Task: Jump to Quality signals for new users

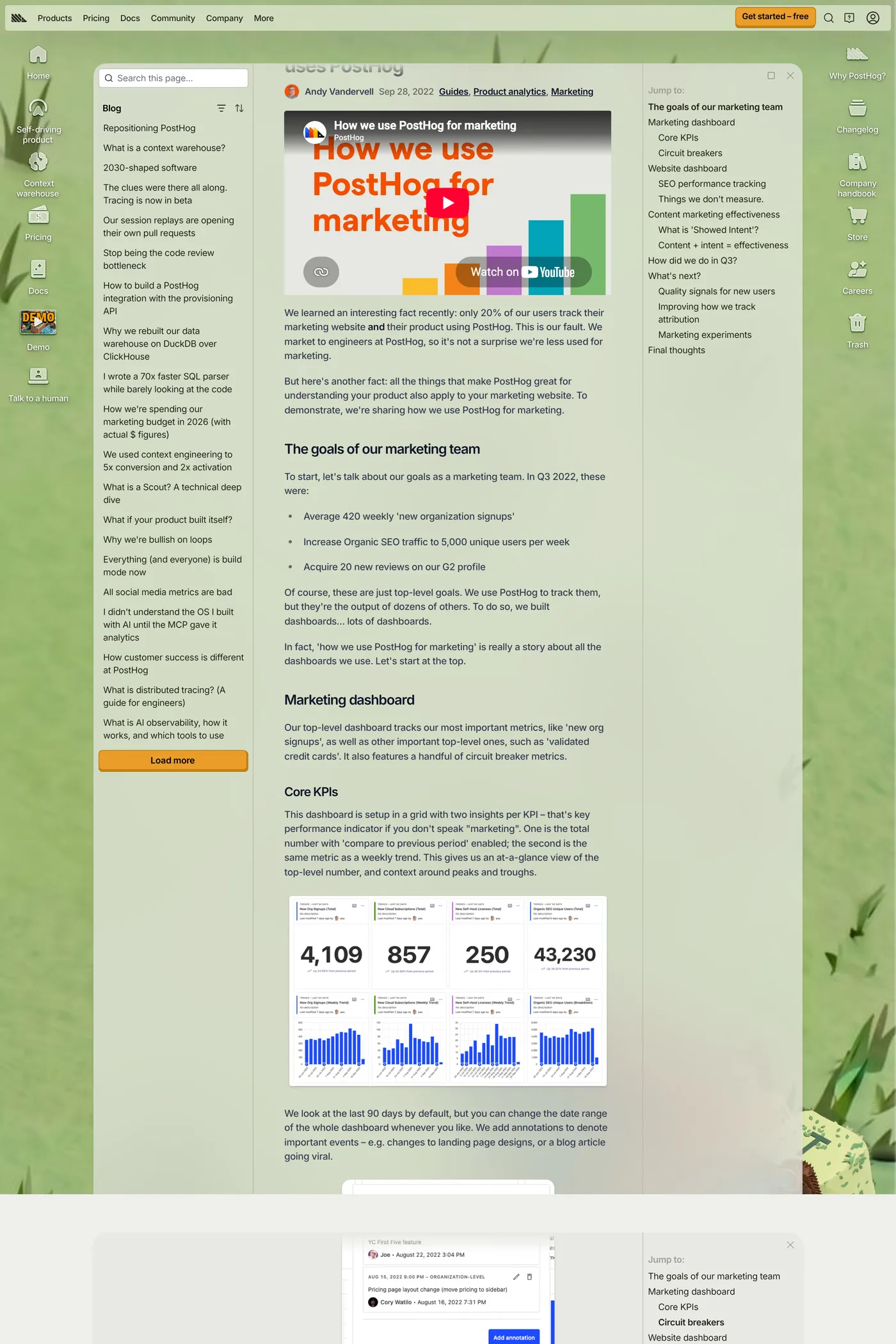Action: coord(717,291)
